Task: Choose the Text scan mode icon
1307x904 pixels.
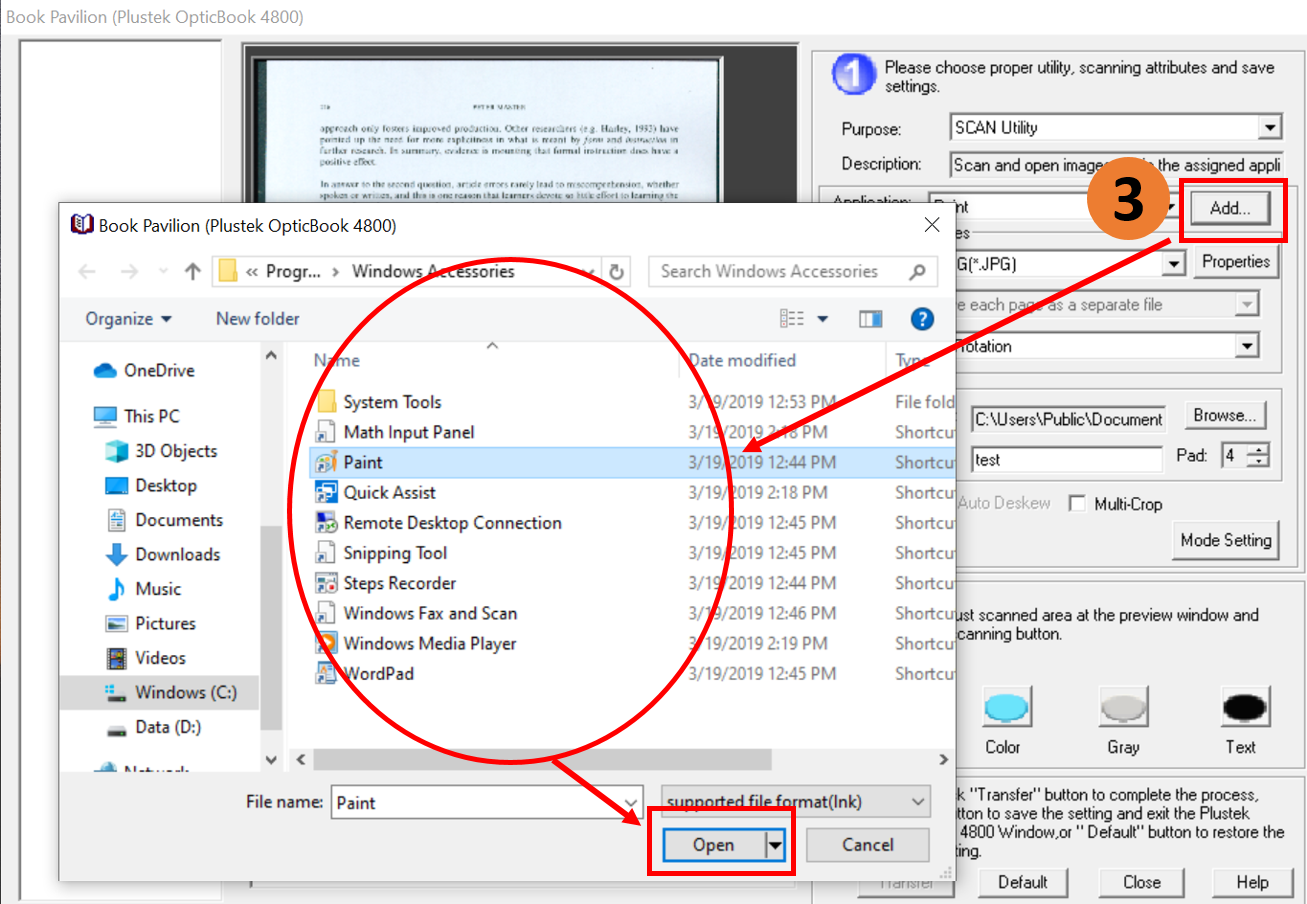Action: click(1244, 708)
